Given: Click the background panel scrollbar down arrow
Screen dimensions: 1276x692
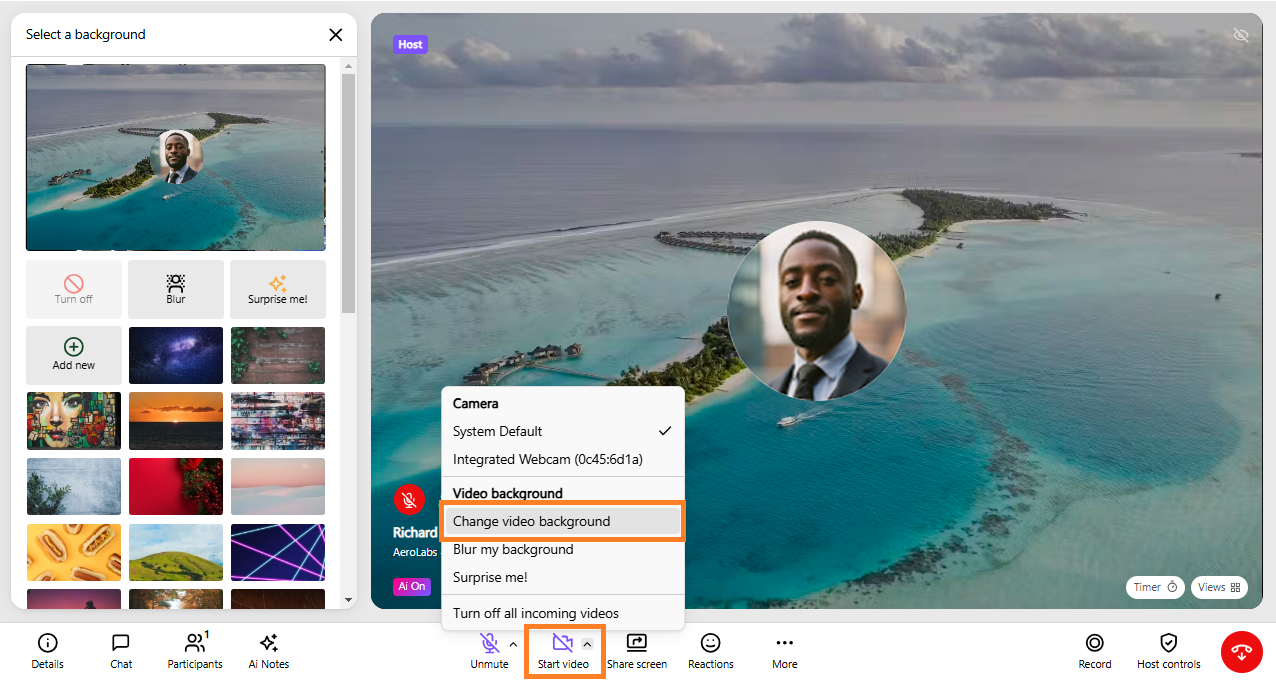Looking at the screenshot, I should pyautogui.click(x=348, y=600).
